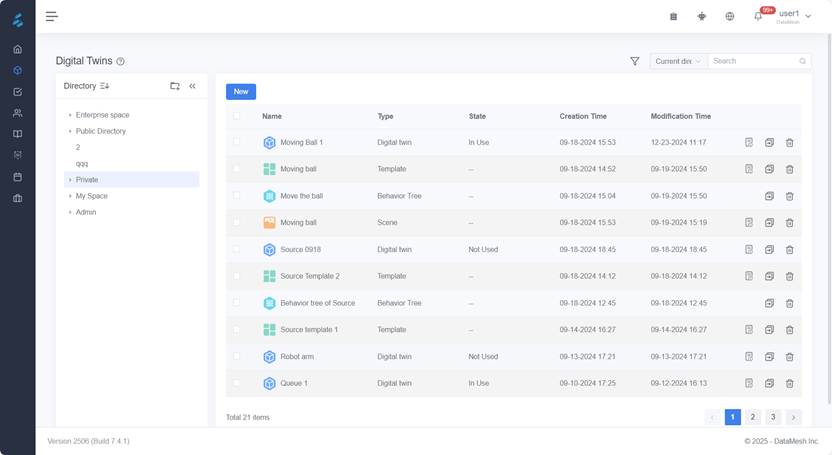The height and width of the screenshot is (455, 832).
Task: Click the notification bell icon
Action: pos(757,16)
